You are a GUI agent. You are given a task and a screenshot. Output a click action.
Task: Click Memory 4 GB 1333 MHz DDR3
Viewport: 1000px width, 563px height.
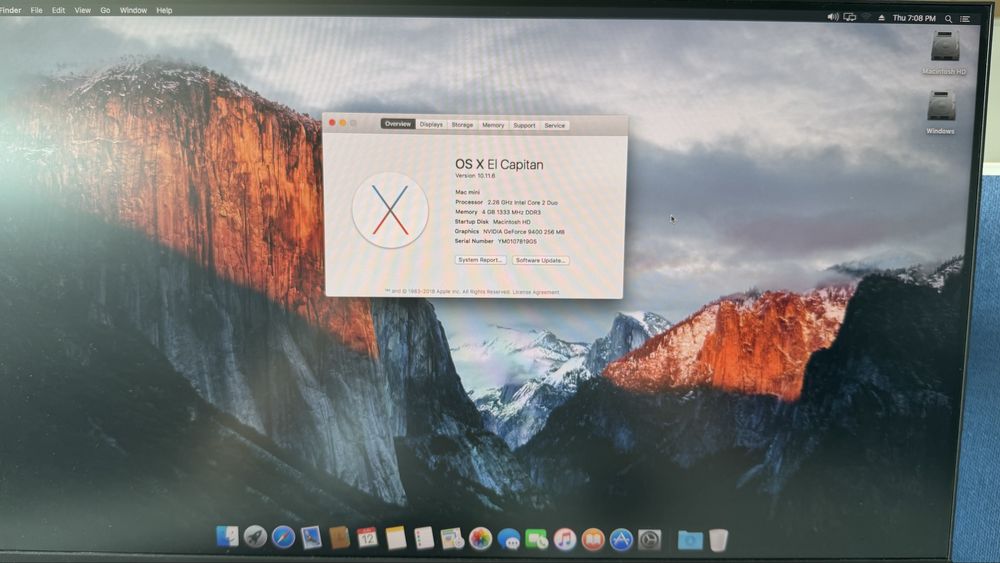click(497, 212)
